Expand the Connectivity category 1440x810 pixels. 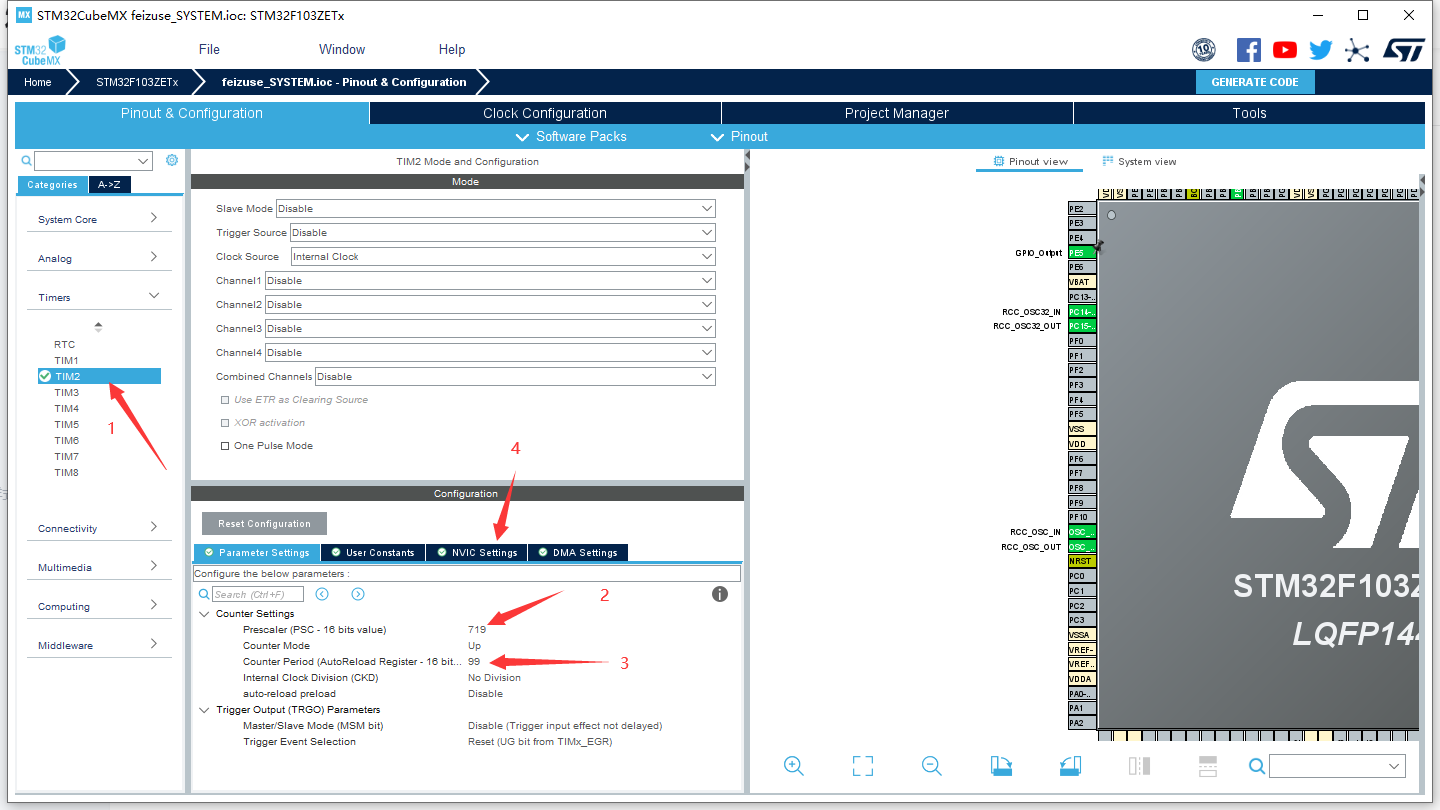click(x=98, y=528)
